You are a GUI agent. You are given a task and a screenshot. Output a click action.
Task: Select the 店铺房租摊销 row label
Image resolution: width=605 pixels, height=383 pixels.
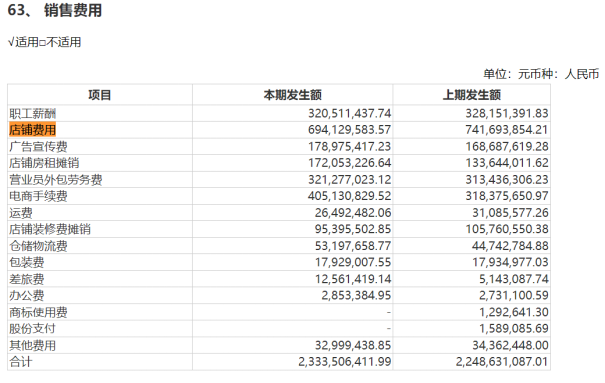point(44,163)
